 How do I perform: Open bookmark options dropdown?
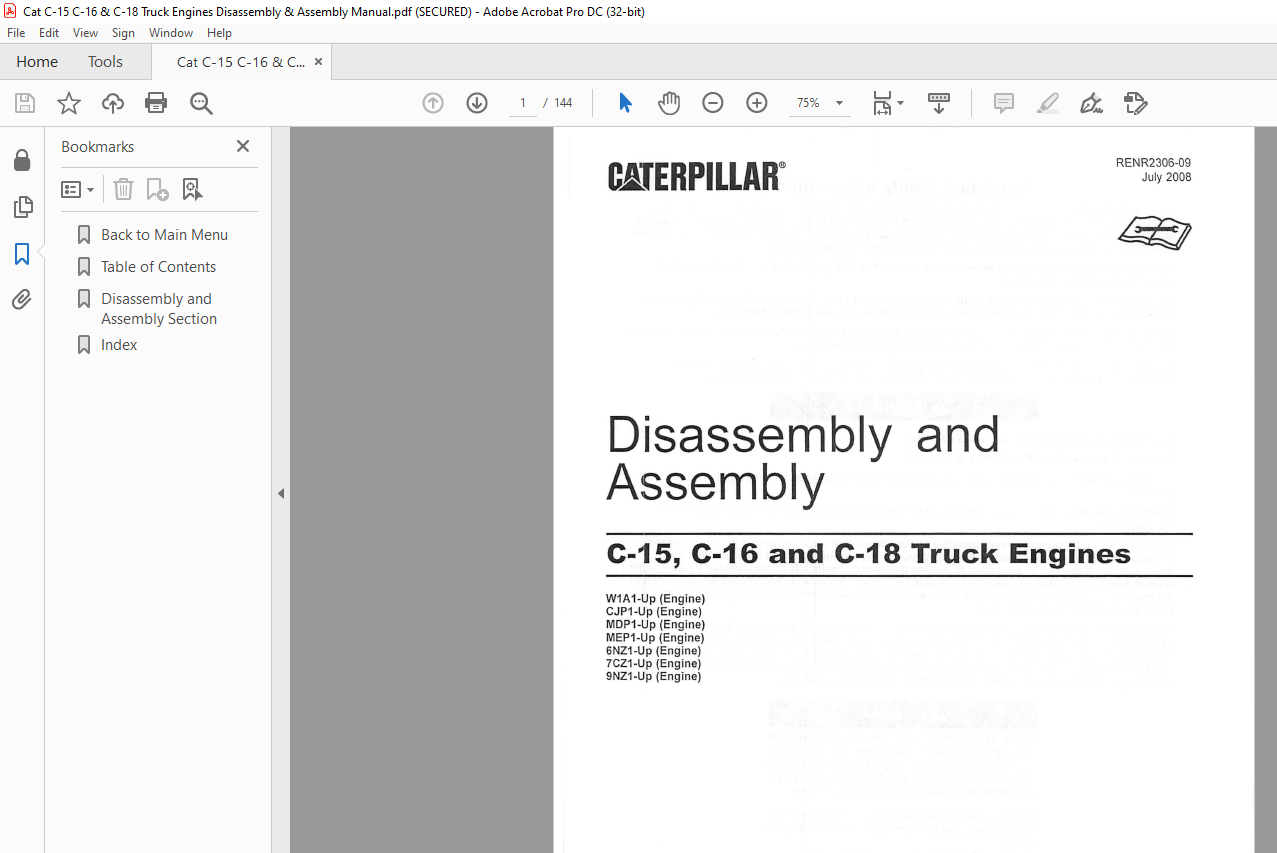(78, 189)
